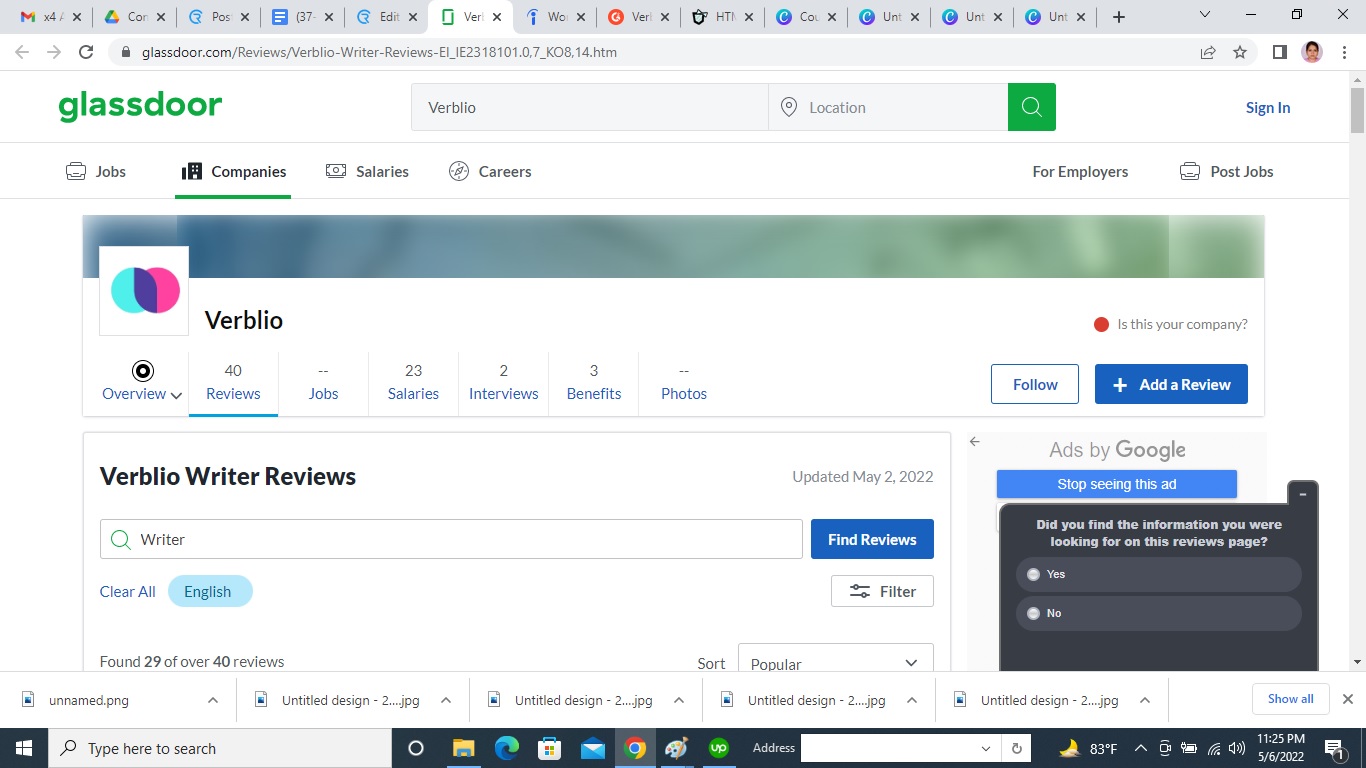Reload the page with refresh icon

tap(86, 52)
